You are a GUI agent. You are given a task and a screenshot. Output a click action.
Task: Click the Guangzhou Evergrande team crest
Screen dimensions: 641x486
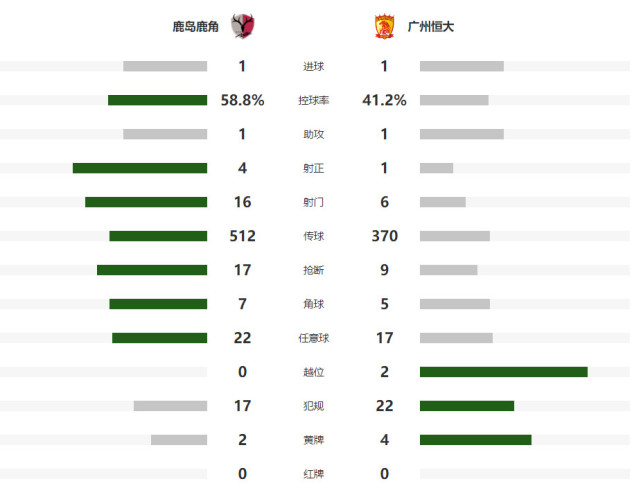pos(384,27)
